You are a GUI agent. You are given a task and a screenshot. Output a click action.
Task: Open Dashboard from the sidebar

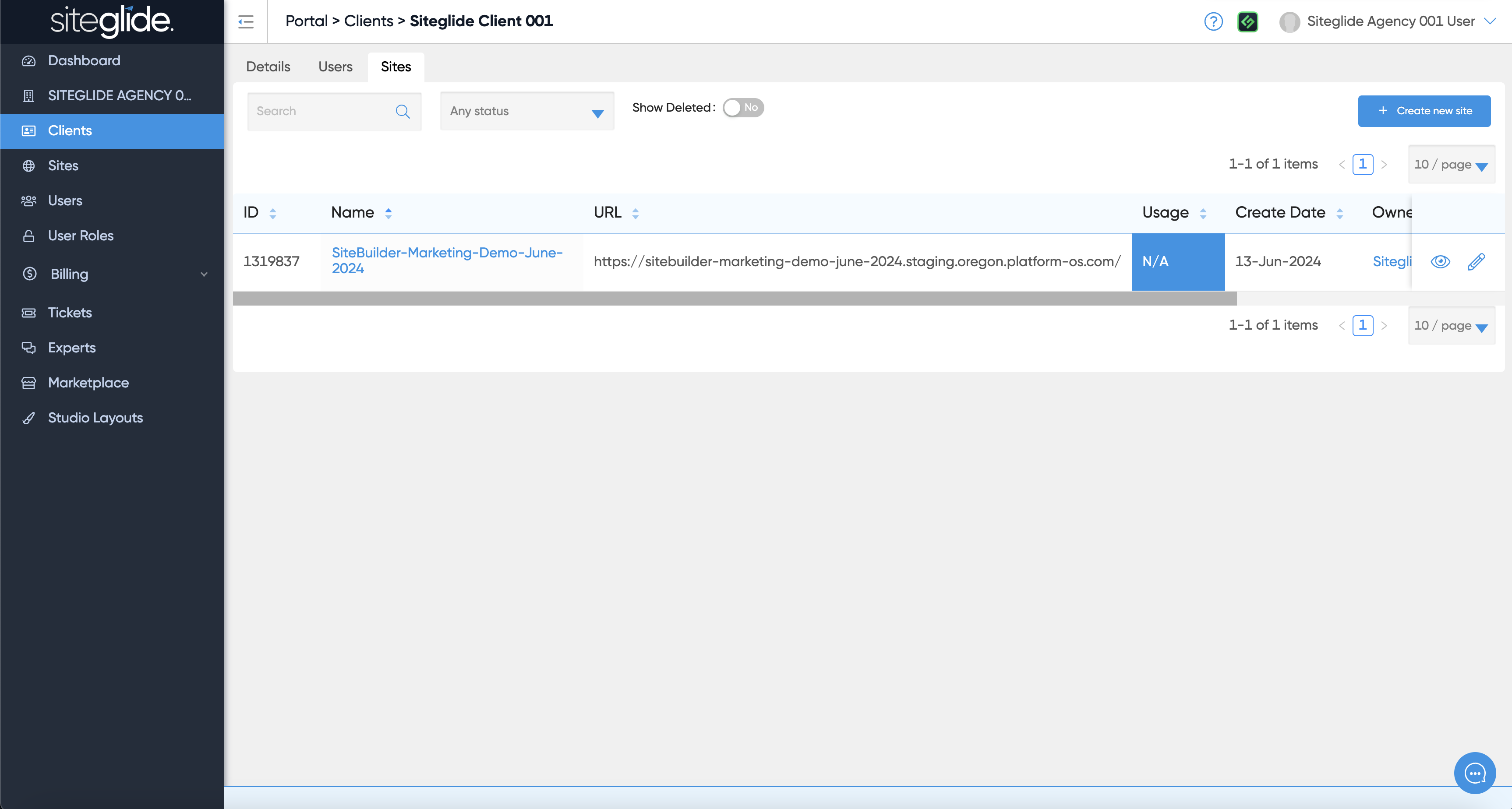point(84,60)
